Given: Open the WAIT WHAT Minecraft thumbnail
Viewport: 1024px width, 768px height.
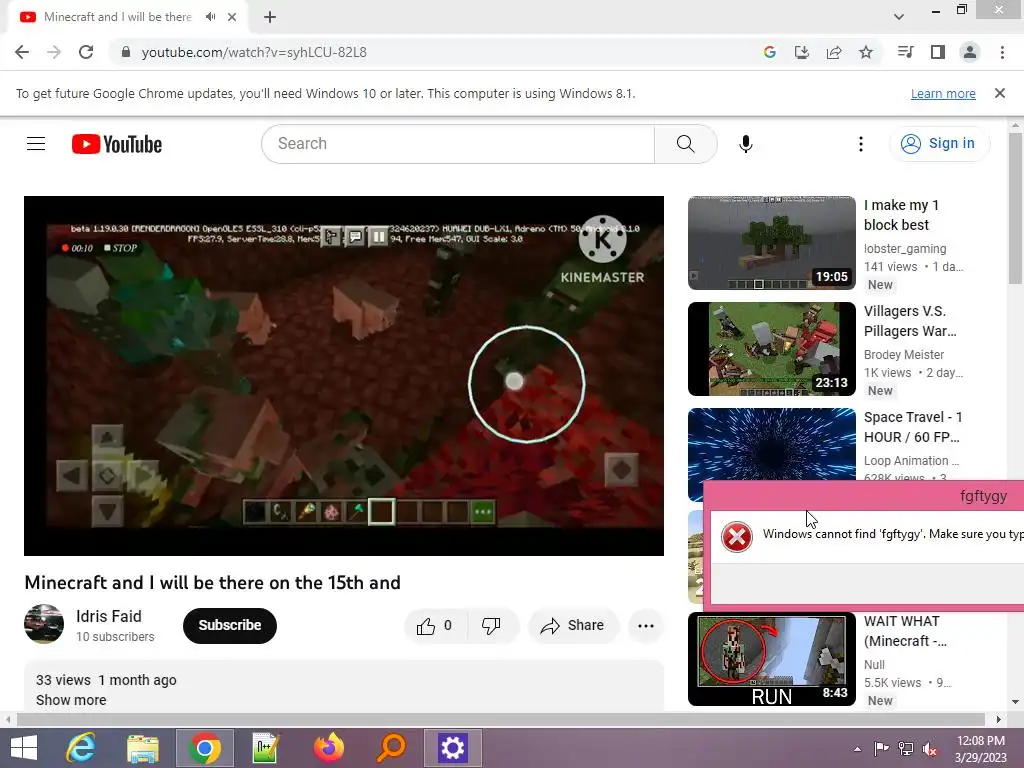Looking at the screenshot, I should pyautogui.click(x=772, y=659).
